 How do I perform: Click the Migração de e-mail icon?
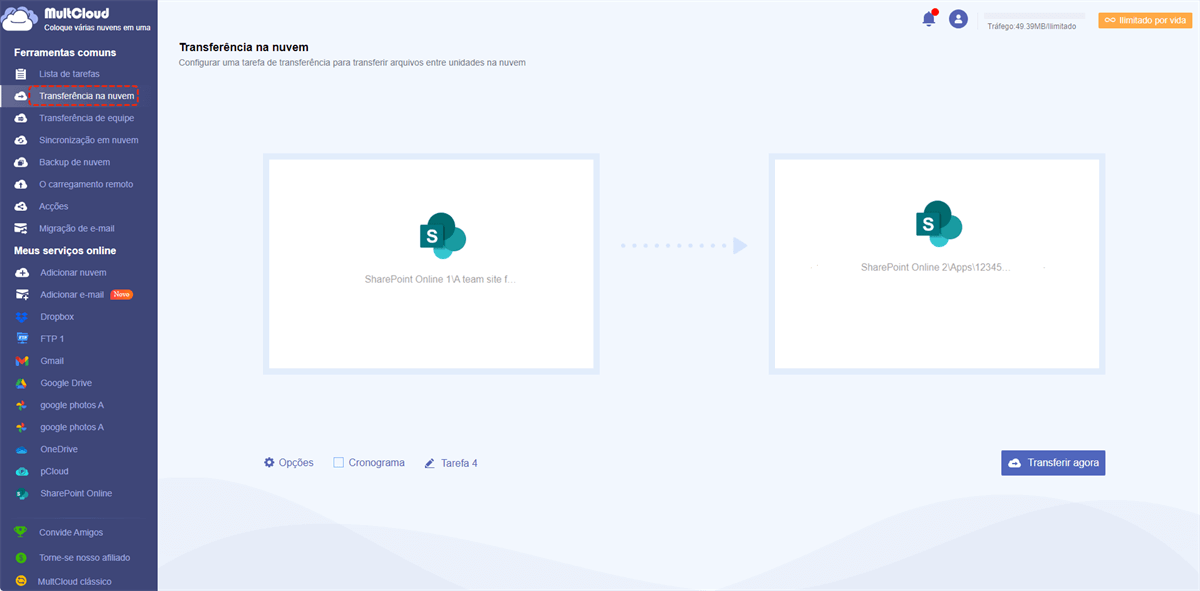tap(21, 228)
